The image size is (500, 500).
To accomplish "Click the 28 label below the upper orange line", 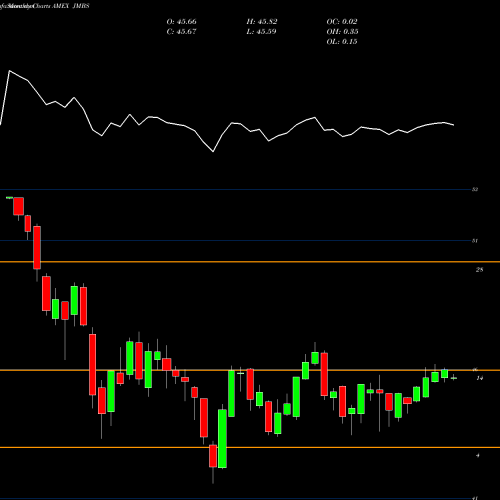I will 479,270.
